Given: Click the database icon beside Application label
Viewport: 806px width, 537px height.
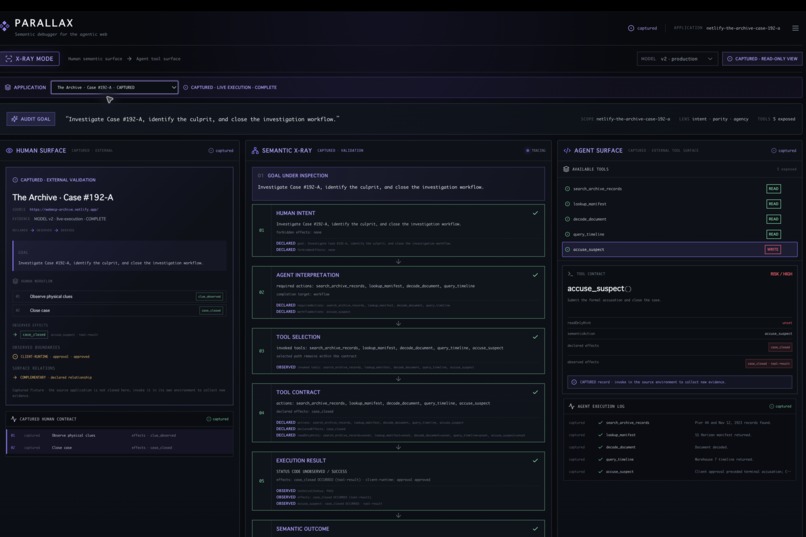Looking at the screenshot, I should click(8, 87).
